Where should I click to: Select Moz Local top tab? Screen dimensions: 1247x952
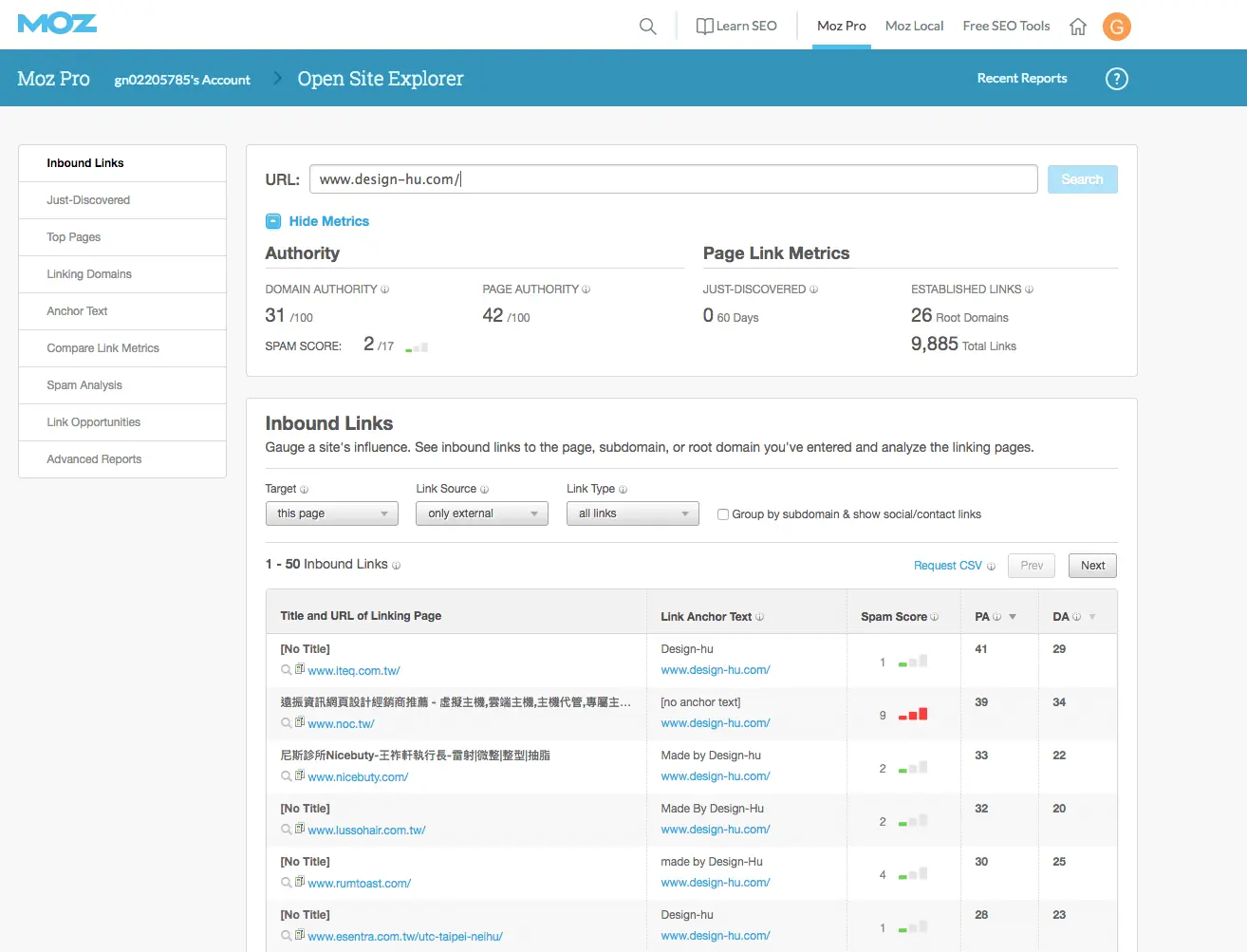pyautogui.click(x=914, y=26)
